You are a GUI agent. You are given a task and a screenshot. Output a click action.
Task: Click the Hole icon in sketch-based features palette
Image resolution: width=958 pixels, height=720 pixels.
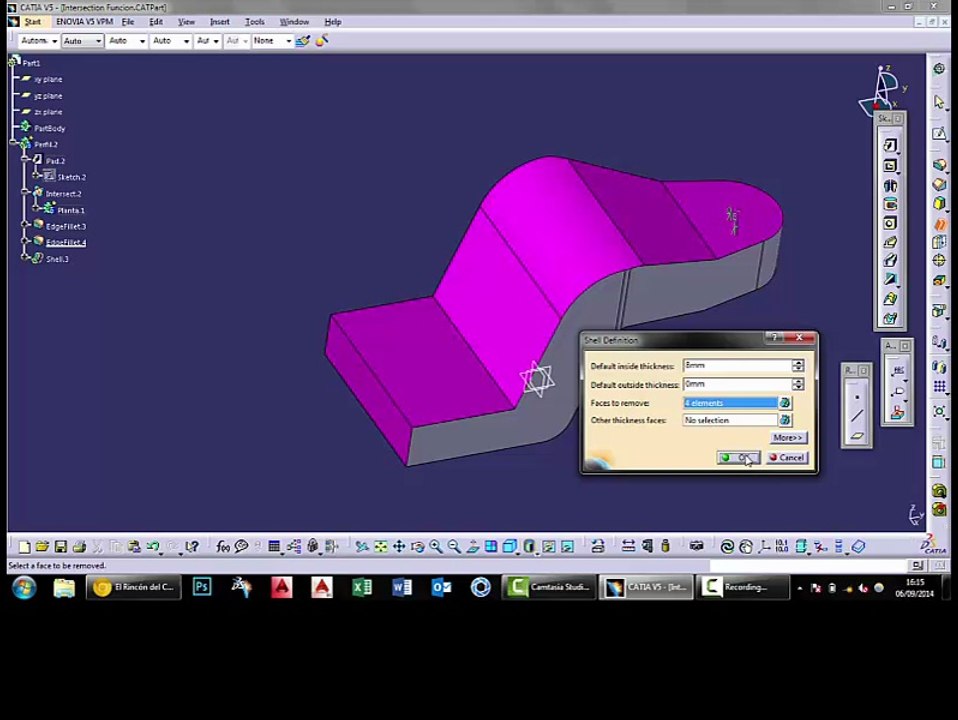click(x=890, y=223)
